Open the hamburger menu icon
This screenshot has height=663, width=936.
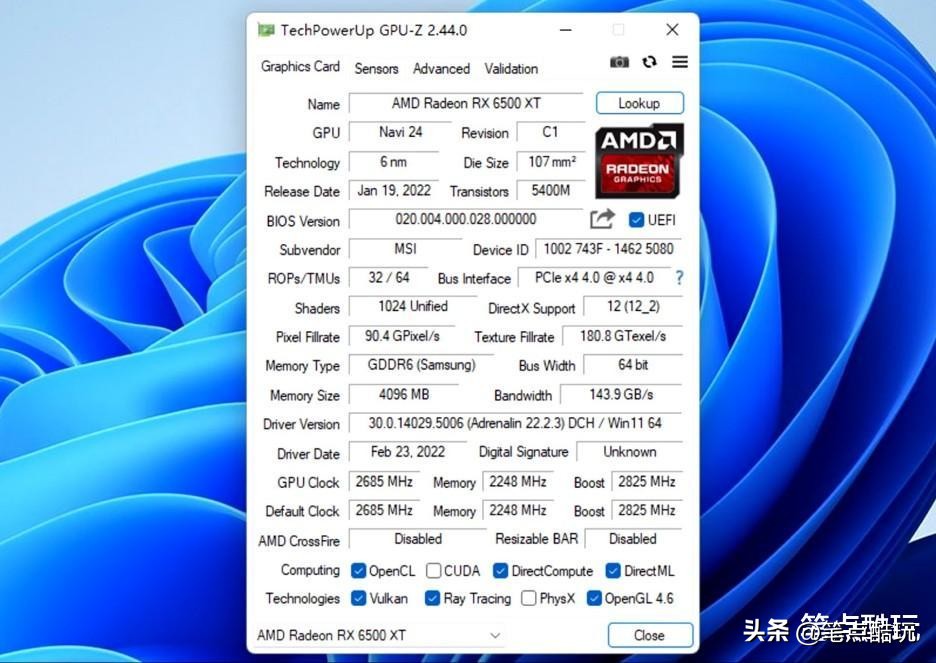coord(680,61)
